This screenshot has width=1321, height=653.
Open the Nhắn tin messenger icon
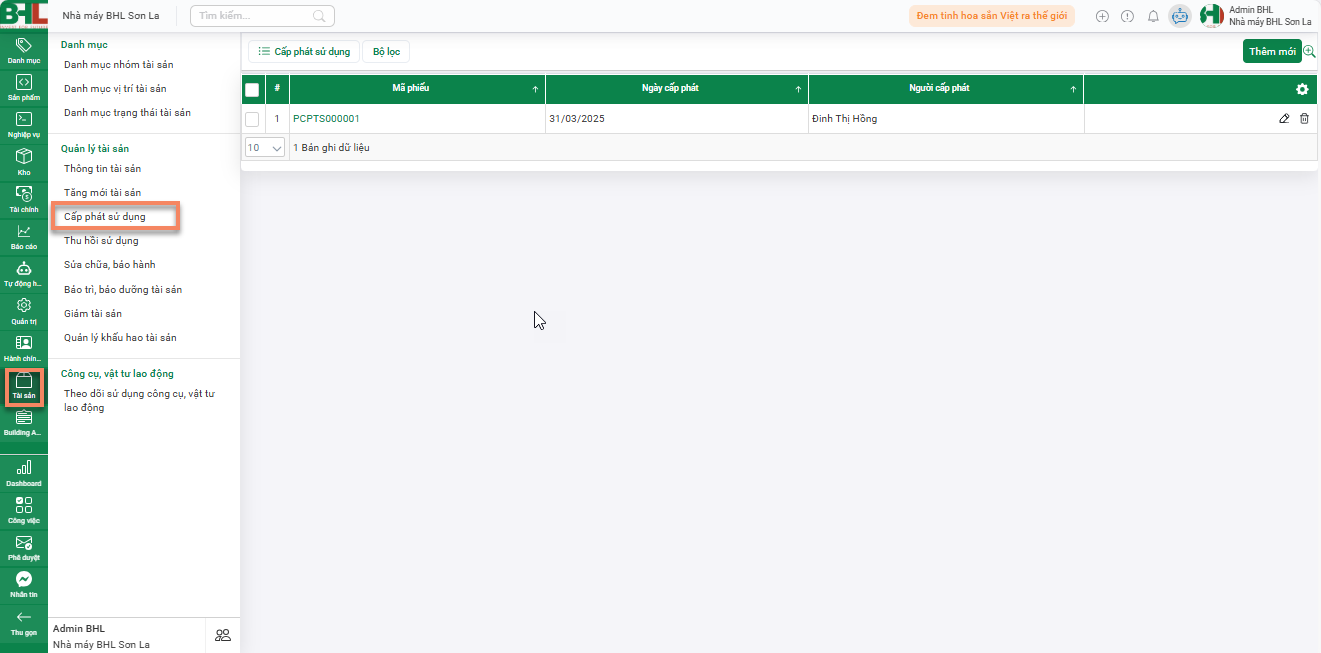(24, 584)
